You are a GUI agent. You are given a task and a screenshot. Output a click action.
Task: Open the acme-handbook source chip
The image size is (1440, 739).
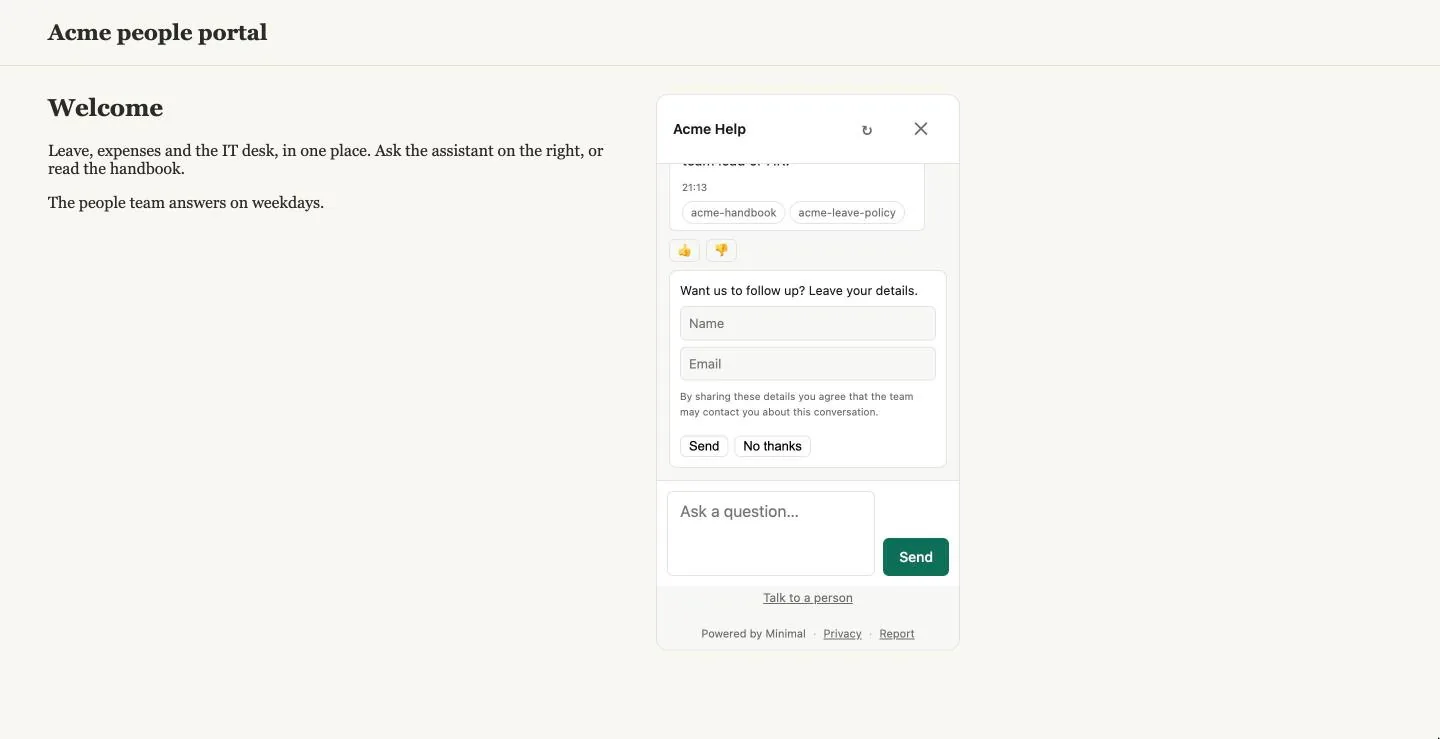733,213
